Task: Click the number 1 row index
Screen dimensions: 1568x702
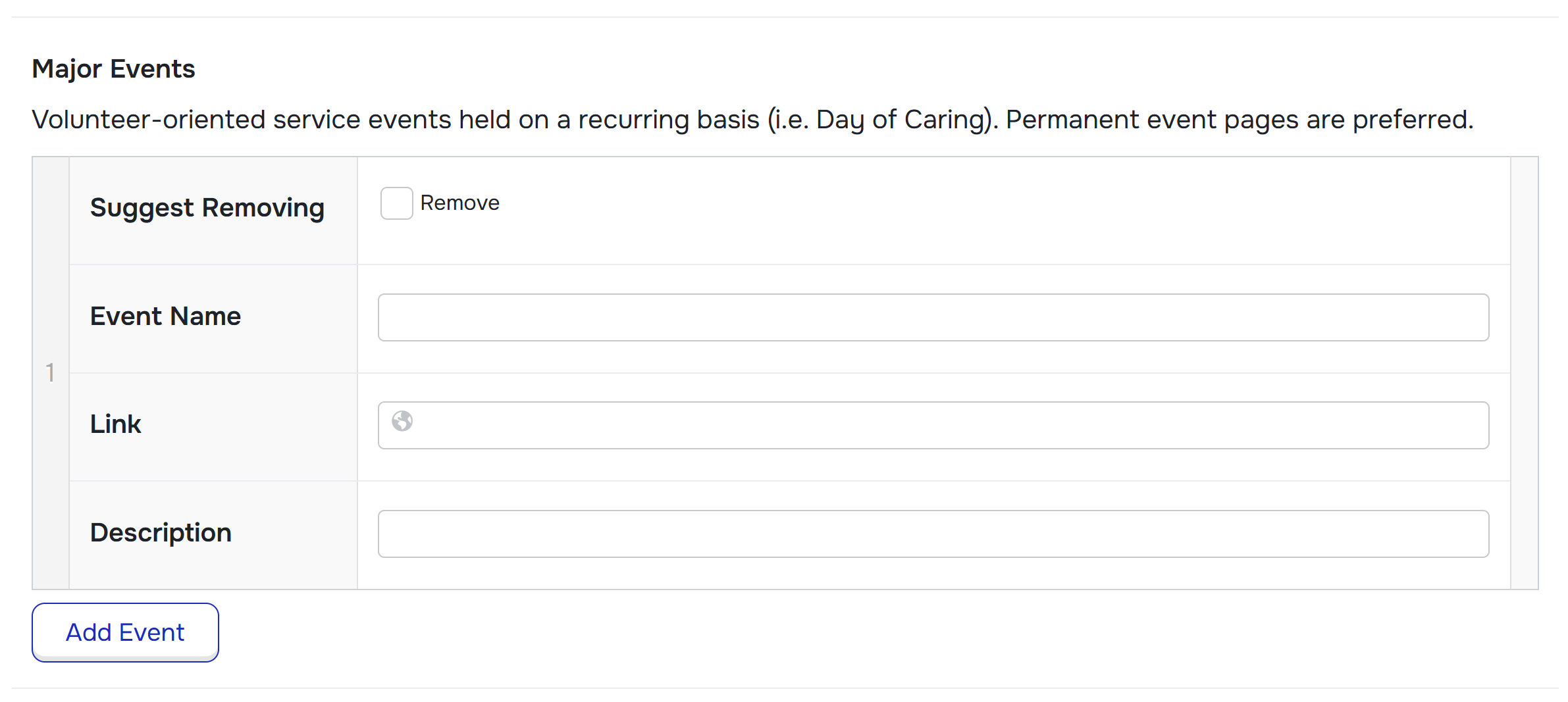Action: (50, 373)
